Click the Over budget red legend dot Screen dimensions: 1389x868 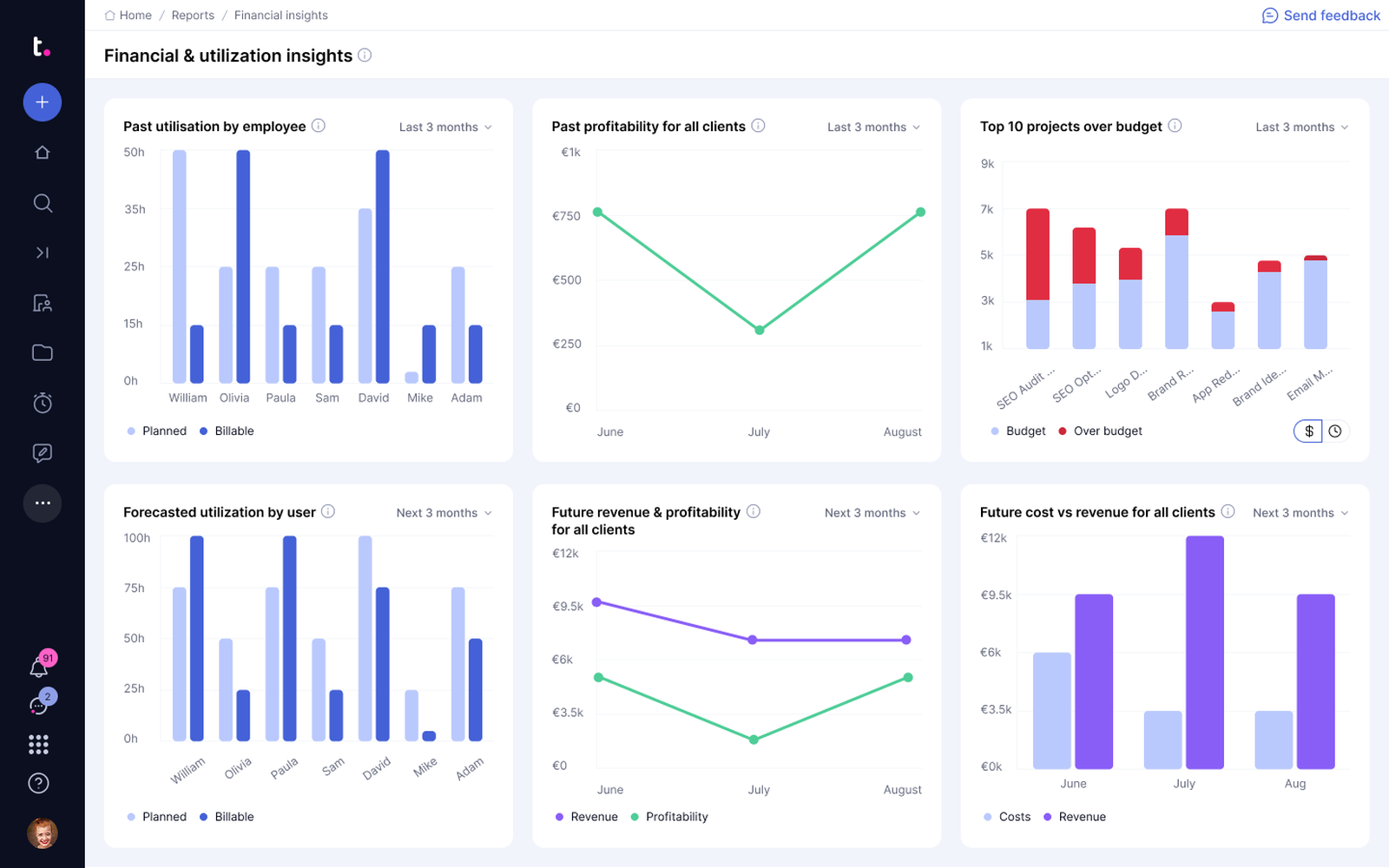coord(1063,431)
